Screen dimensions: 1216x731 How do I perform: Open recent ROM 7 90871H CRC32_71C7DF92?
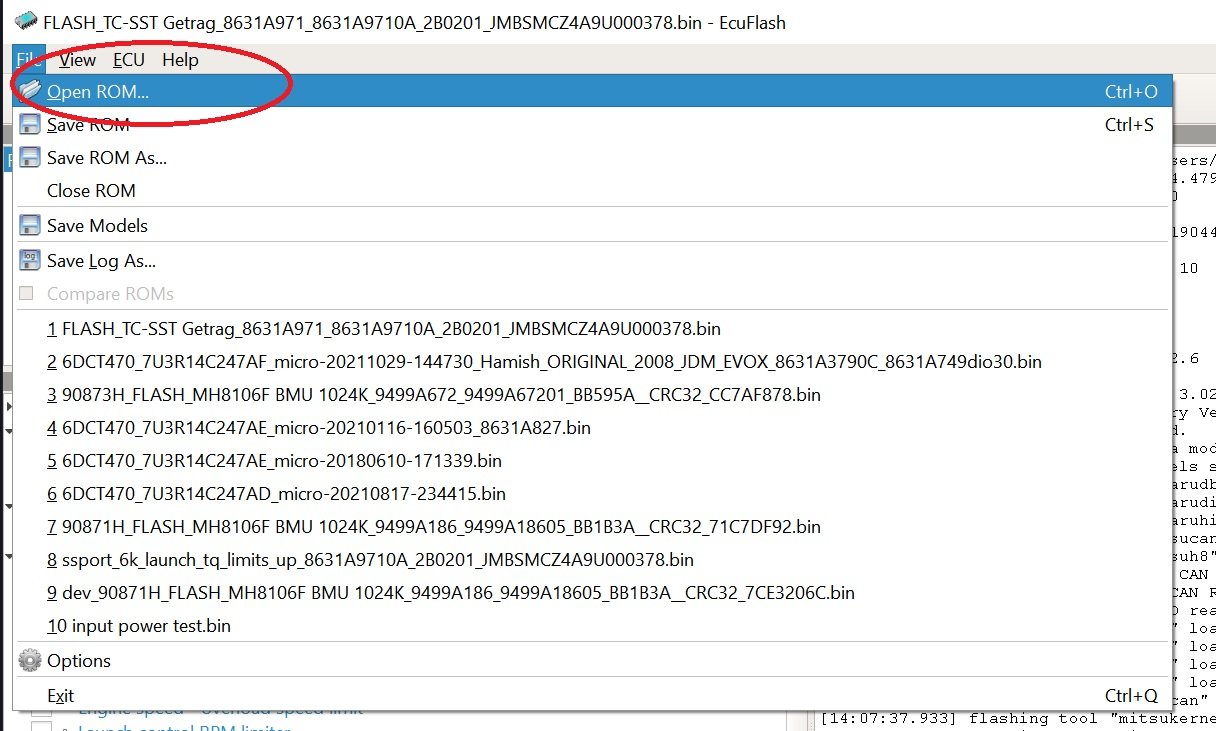click(x=592, y=527)
